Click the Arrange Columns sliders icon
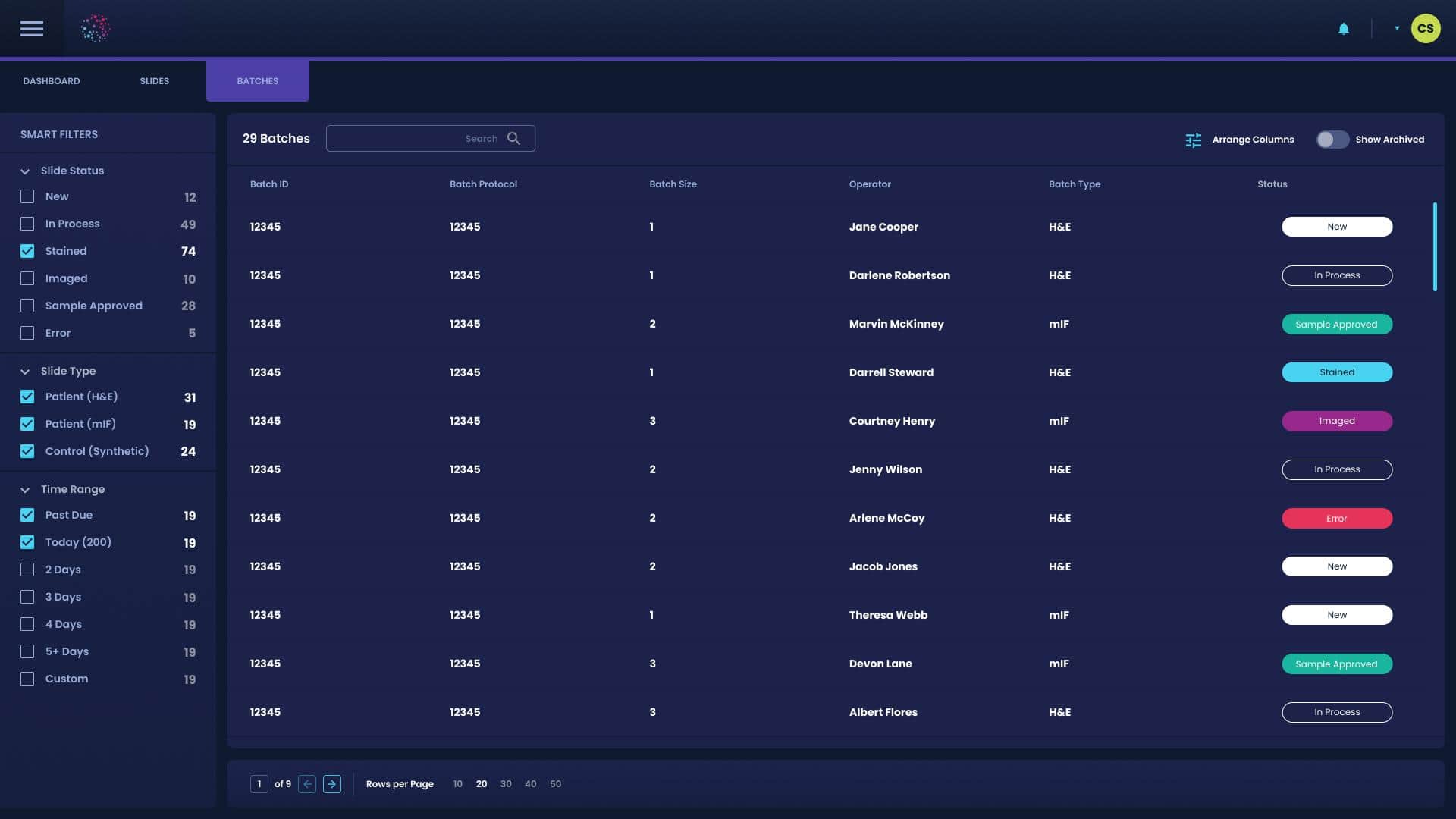This screenshot has width=1456, height=819. tap(1193, 140)
